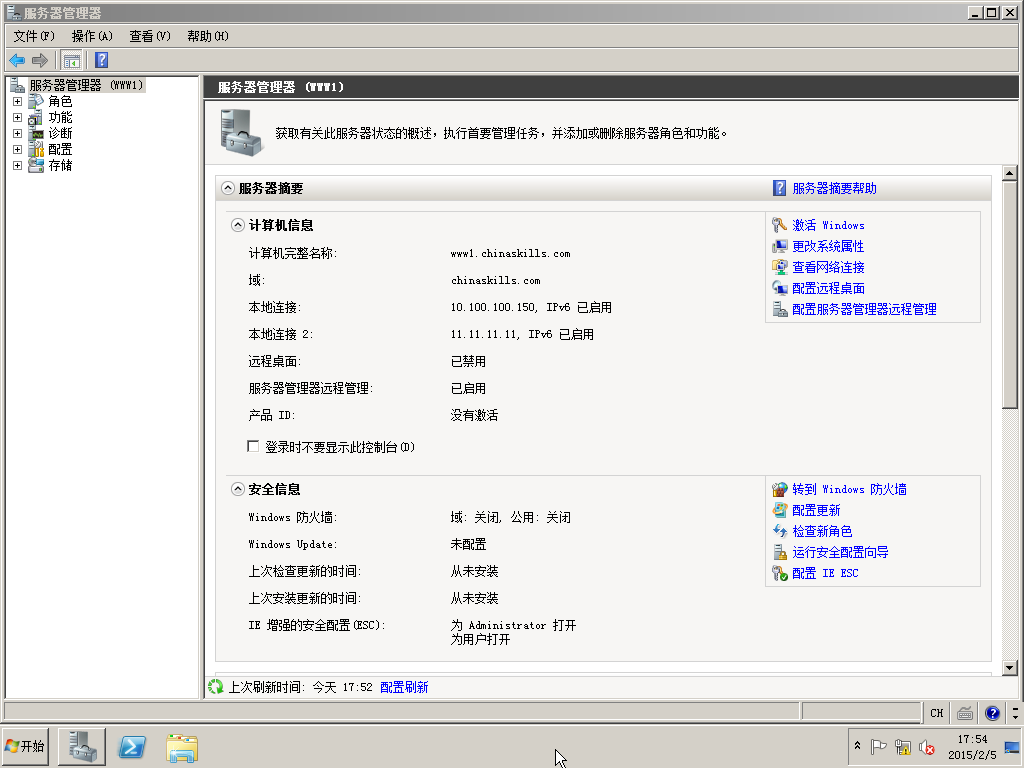
Task: Click 配置服务器管理器远程管理 link
Action: click(864, 309)
